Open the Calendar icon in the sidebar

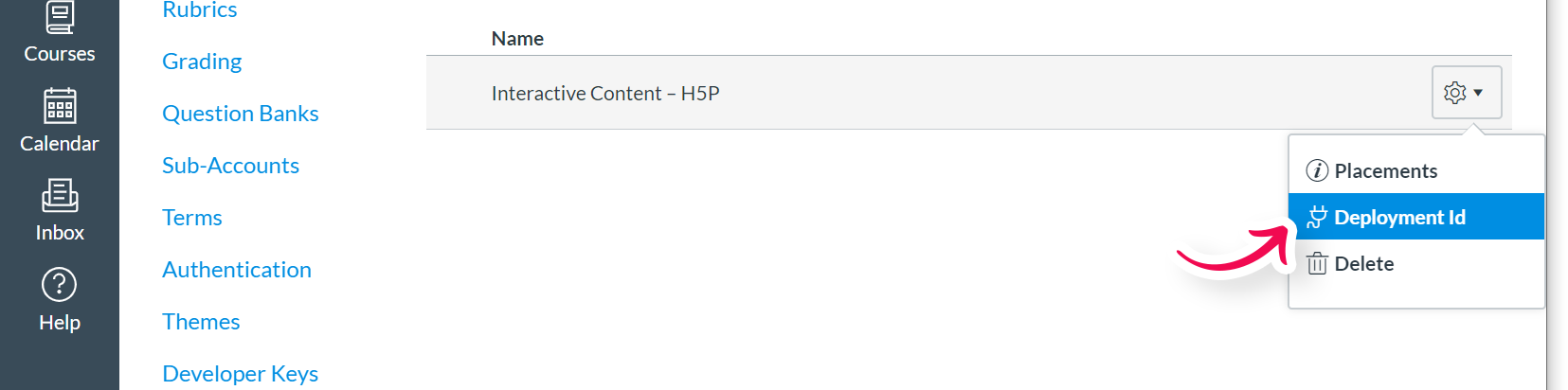pyautogui.click(x=60, y=106)
